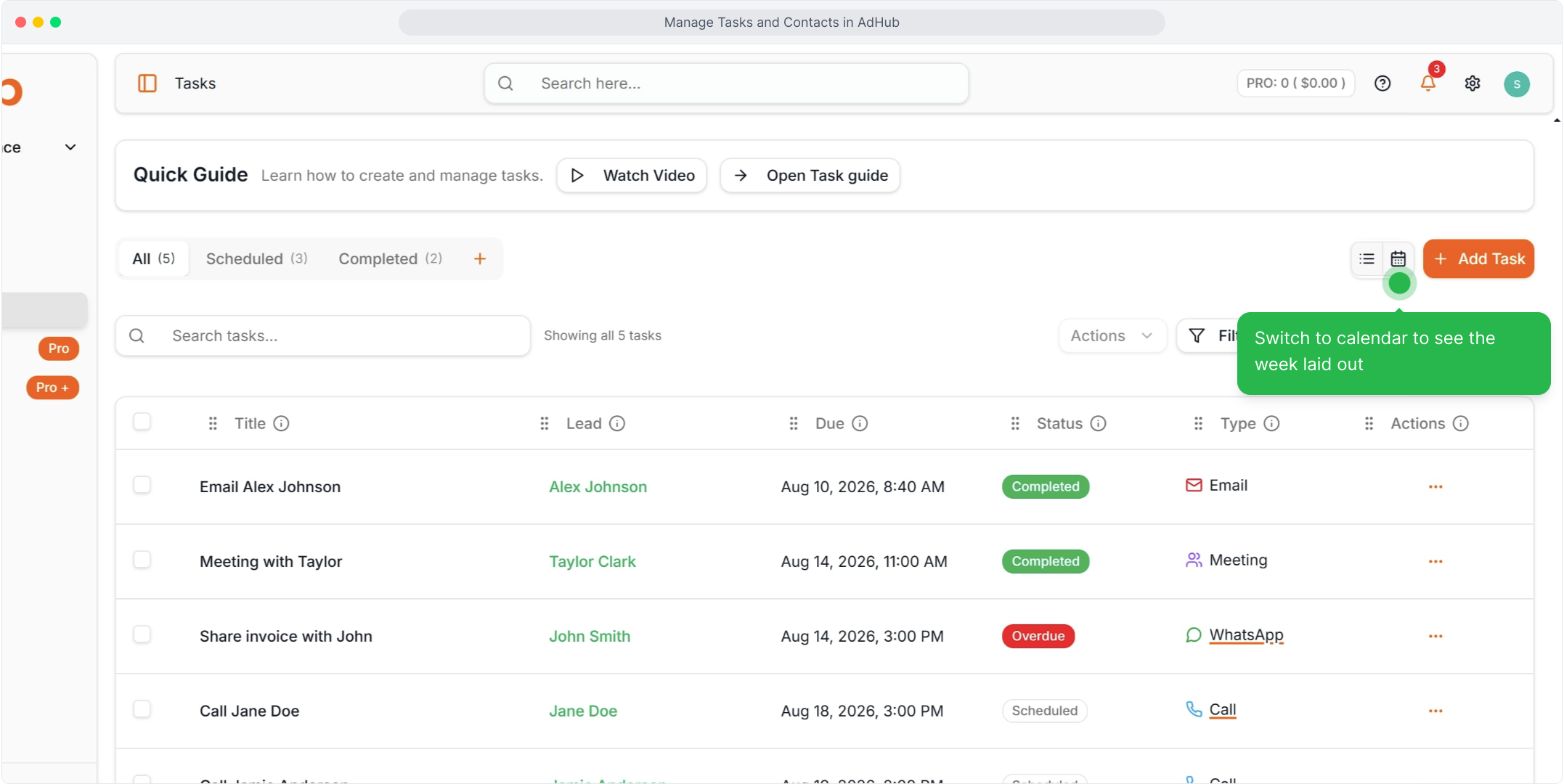Open more actions for Share invoice with John
Viewport: 1564px width, 784px height.
[1435, 636]
